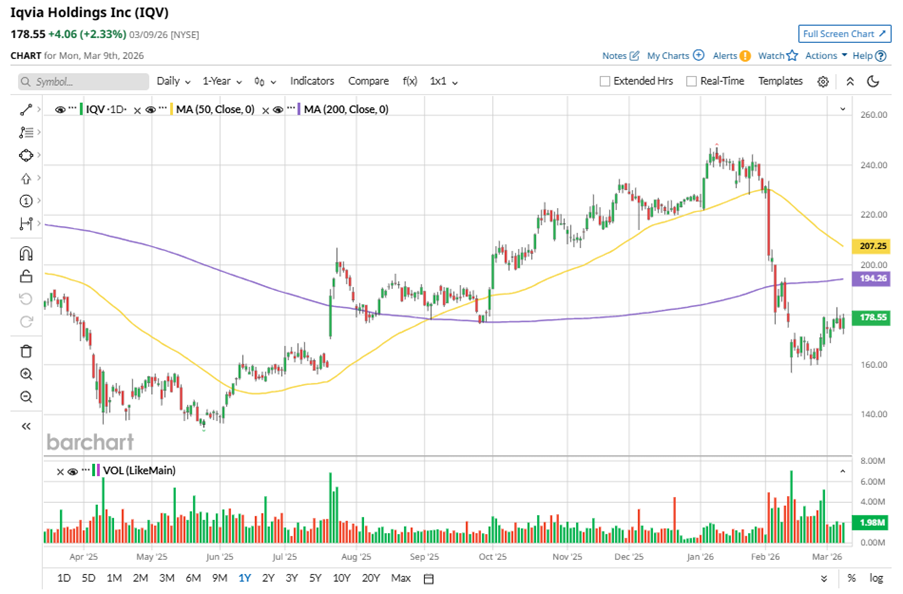This screenshot has height=594, width=903.
Task: Switch to dark mode with moon icon
Action: [873, 81]
